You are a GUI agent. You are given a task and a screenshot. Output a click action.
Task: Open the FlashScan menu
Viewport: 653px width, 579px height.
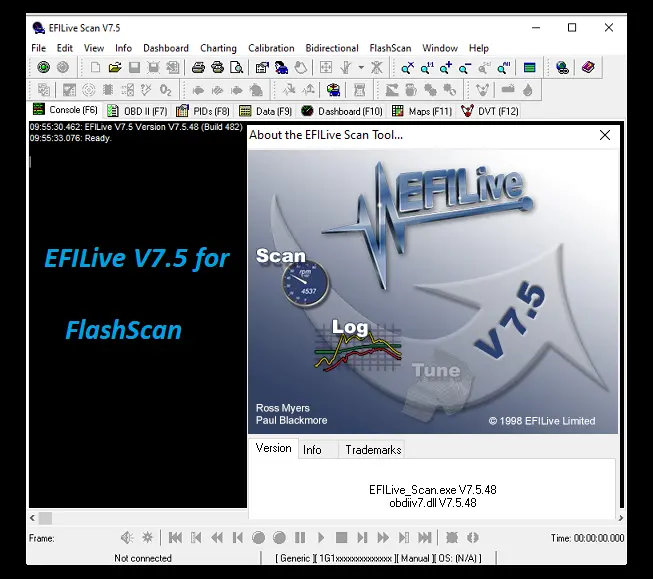pos(390,48)
